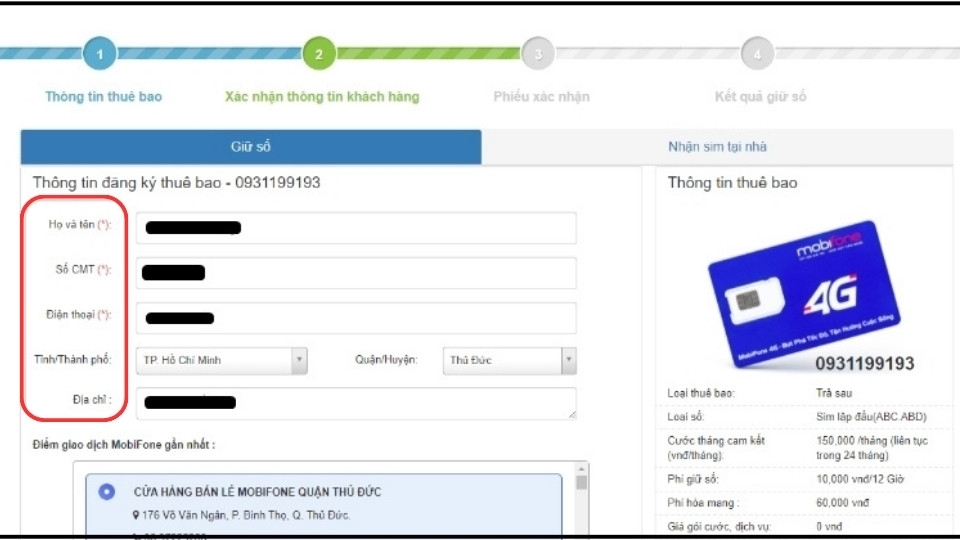The width and height of the screenshot is (960, 540).
Task: Open the 'Tỉnh/Thành phố' dropdown
Action: coord(221,360)
